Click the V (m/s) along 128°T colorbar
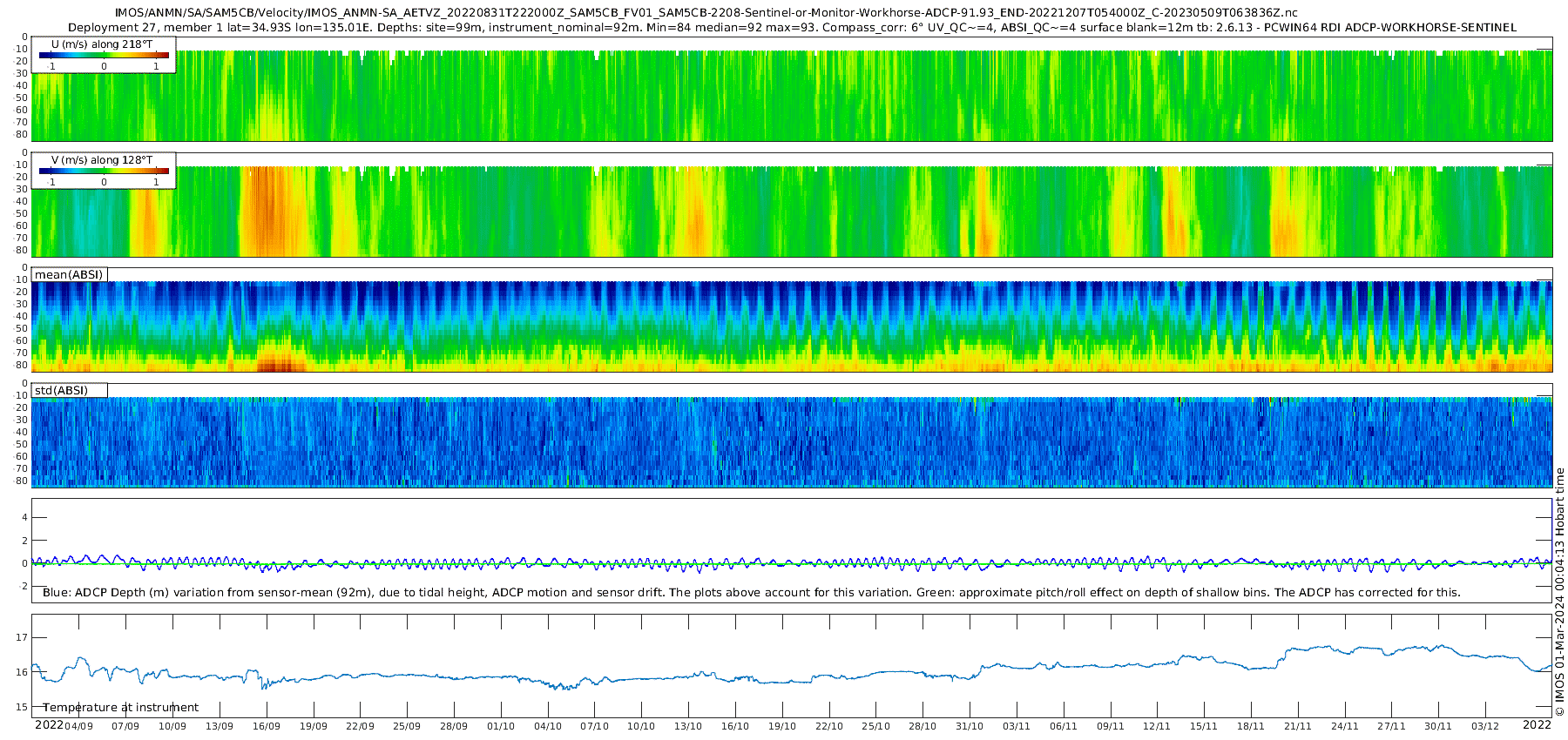Viewport: 1568px width, 740px height. pos(104,171)
